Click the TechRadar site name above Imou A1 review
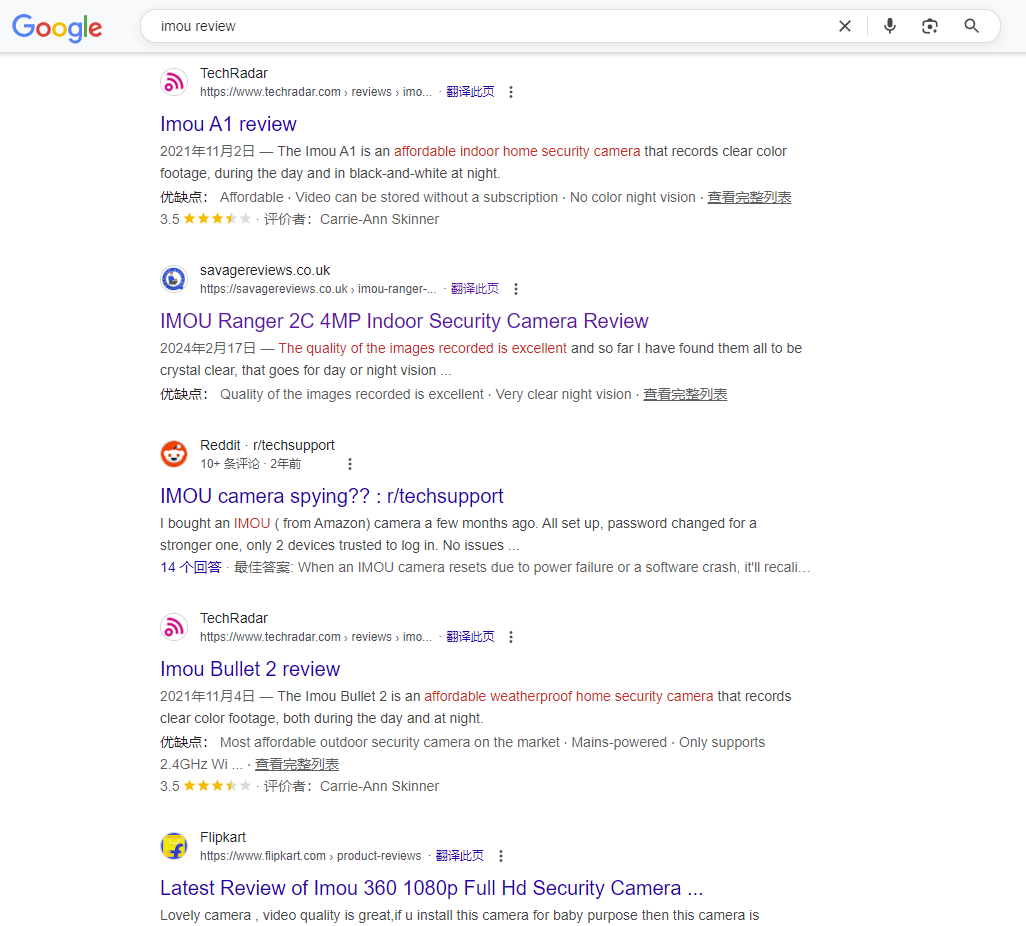Screen dimensions: 1026x926 (234, 73)
